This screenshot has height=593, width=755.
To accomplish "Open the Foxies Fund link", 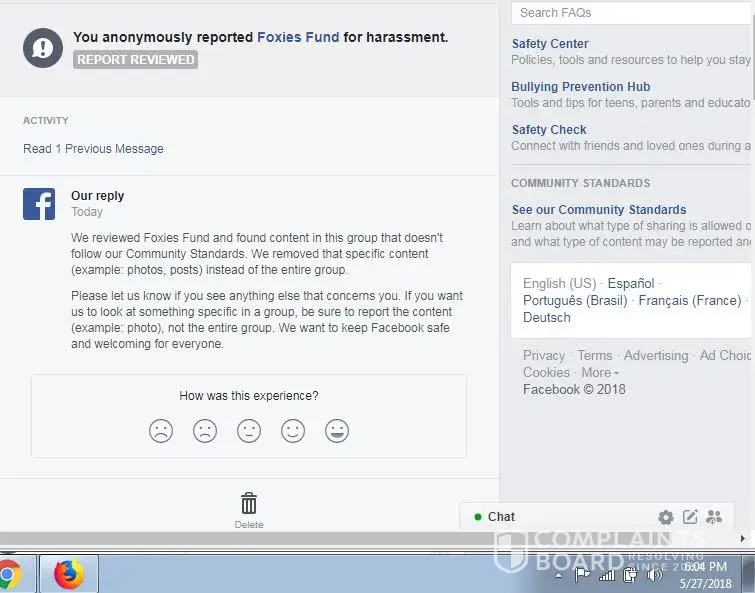I will coord(298,37).
